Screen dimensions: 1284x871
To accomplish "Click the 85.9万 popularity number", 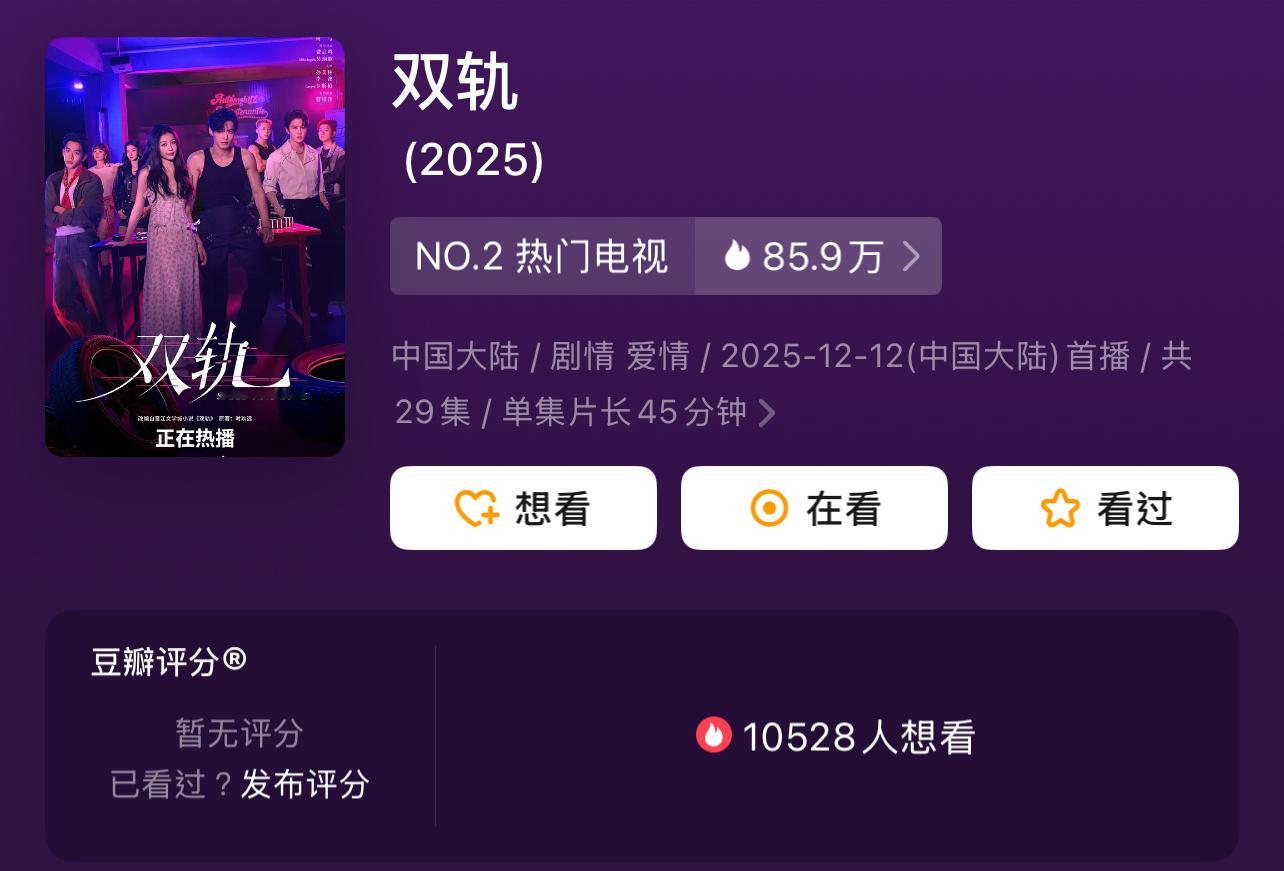I will tap(823, 257).
